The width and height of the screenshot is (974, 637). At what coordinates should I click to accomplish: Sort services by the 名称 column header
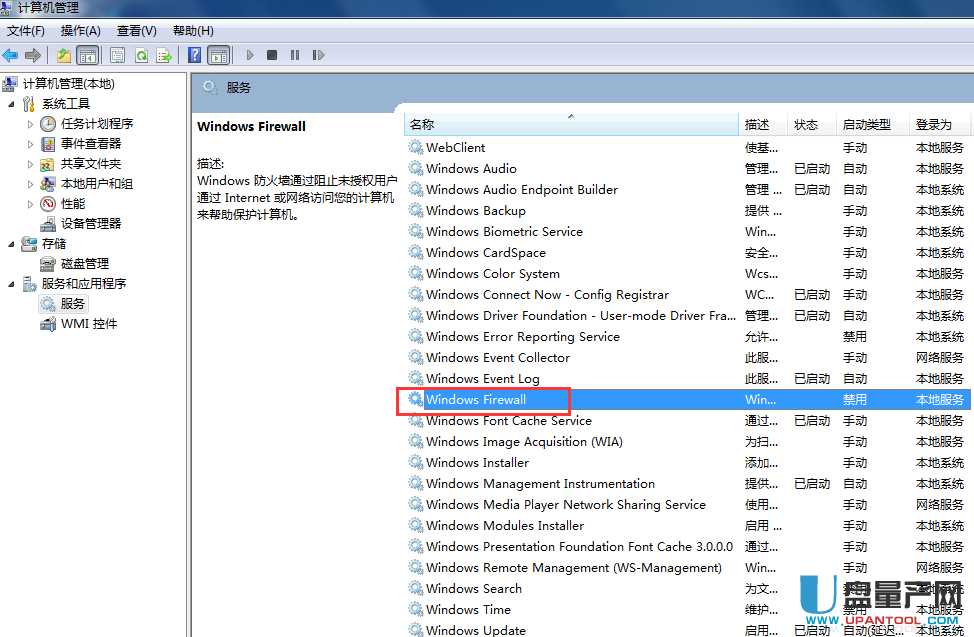click(571, 124)
